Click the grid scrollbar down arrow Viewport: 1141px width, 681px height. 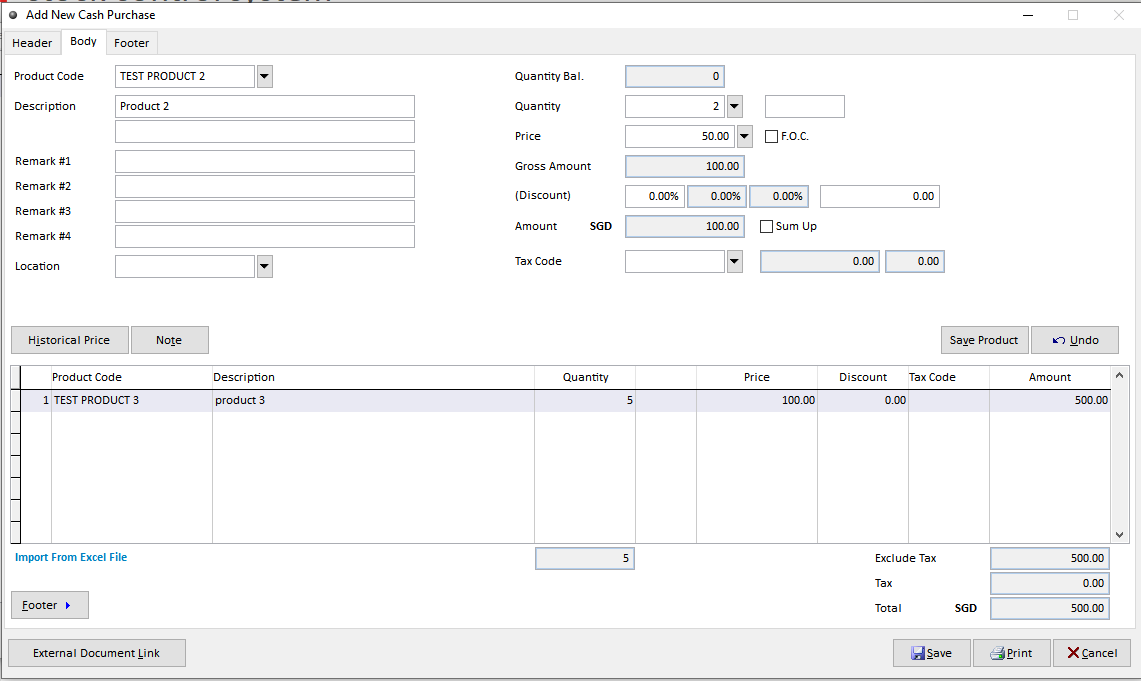point(1119,535)
